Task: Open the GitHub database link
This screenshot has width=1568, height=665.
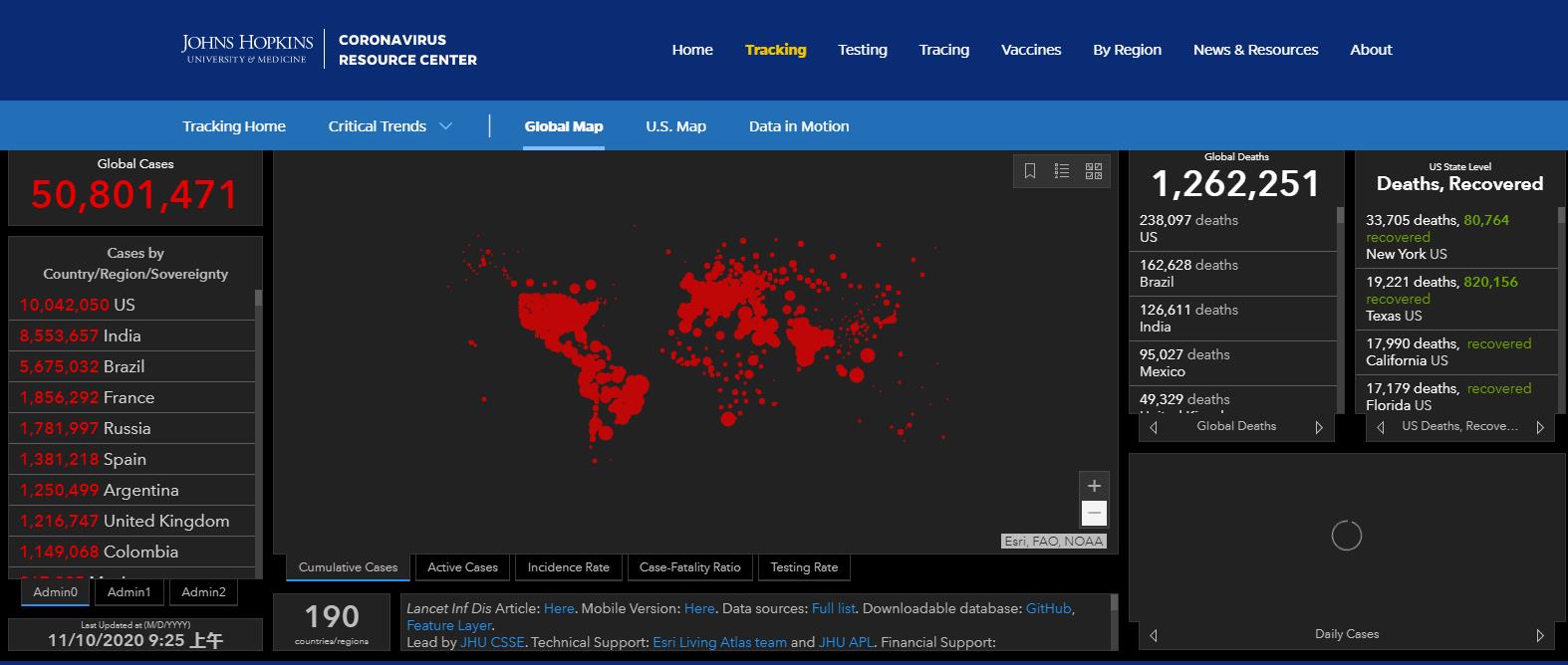Action: (x=1048, y=608)
